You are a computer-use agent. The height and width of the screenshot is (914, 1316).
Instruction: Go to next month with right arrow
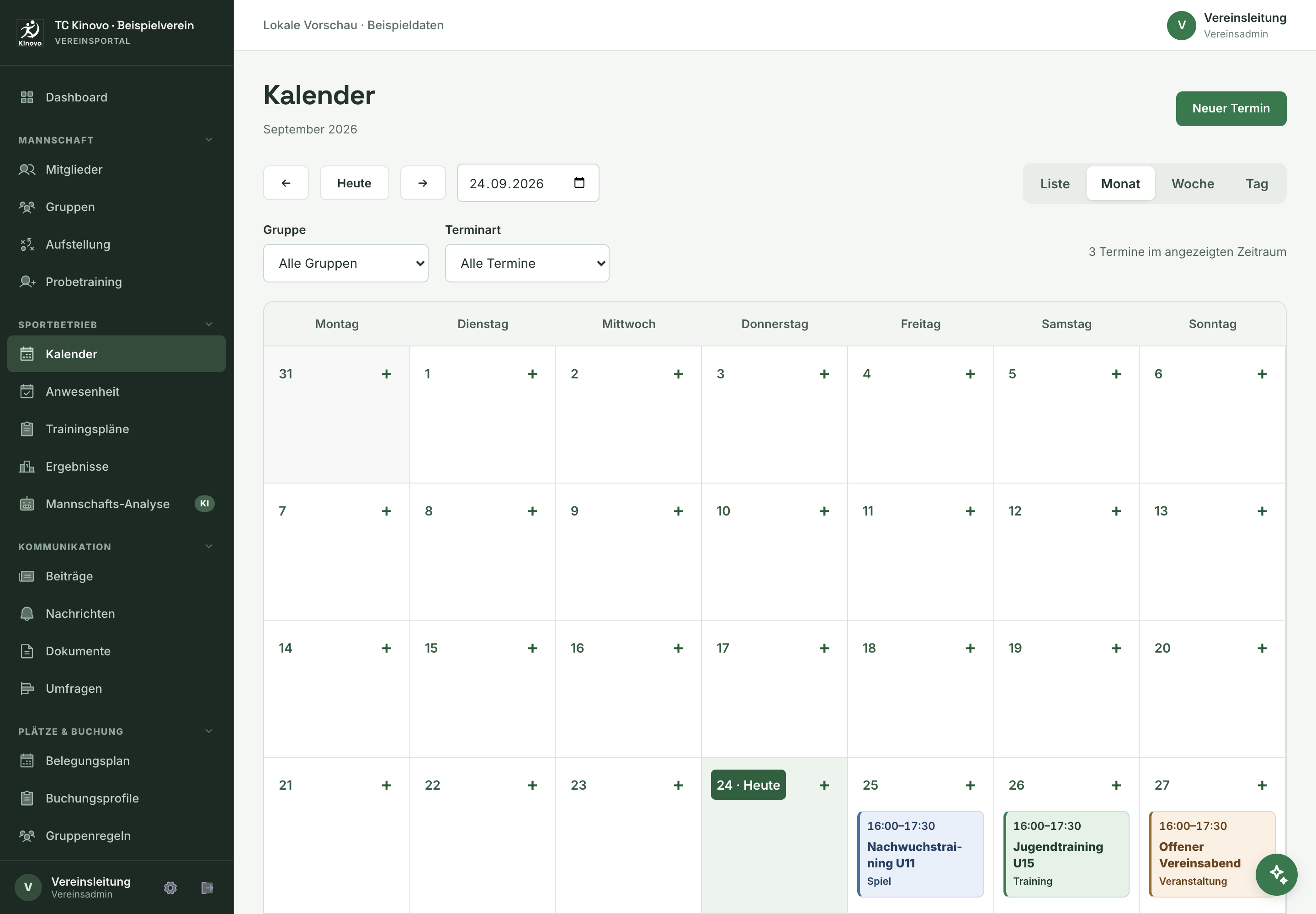tap(423, 183)
